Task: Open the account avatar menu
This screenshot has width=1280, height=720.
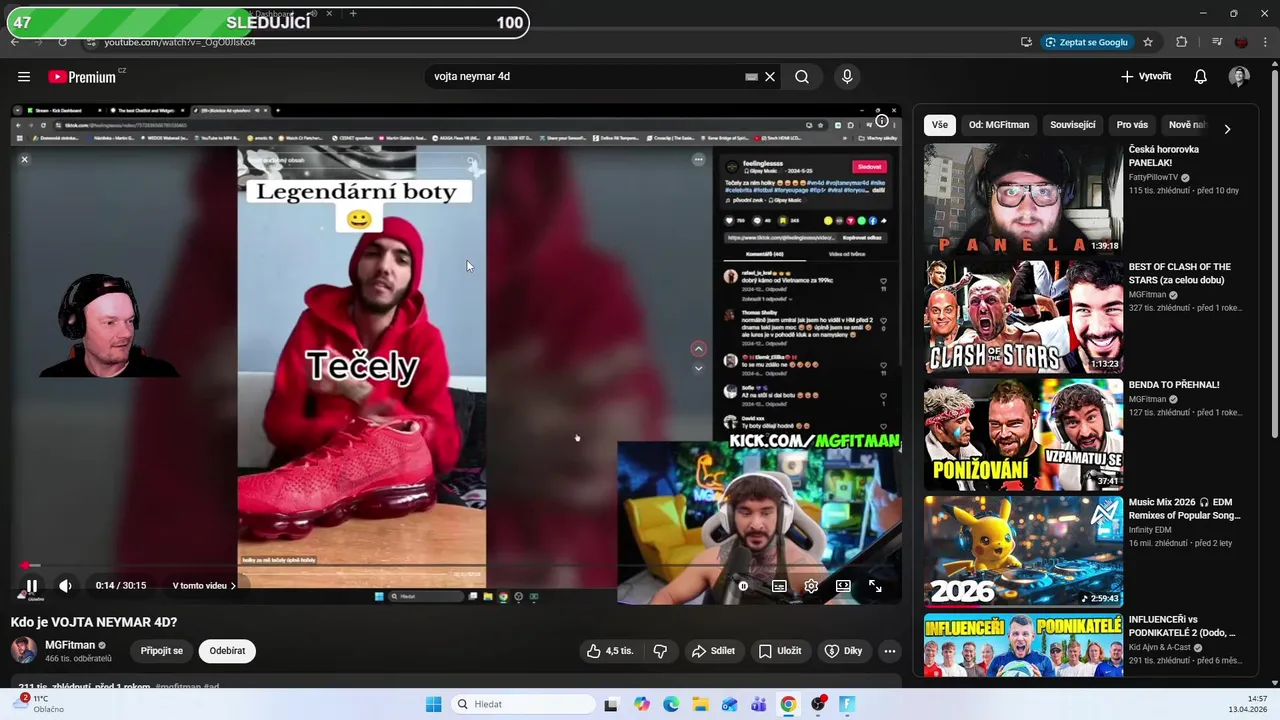Action: 1239,77
